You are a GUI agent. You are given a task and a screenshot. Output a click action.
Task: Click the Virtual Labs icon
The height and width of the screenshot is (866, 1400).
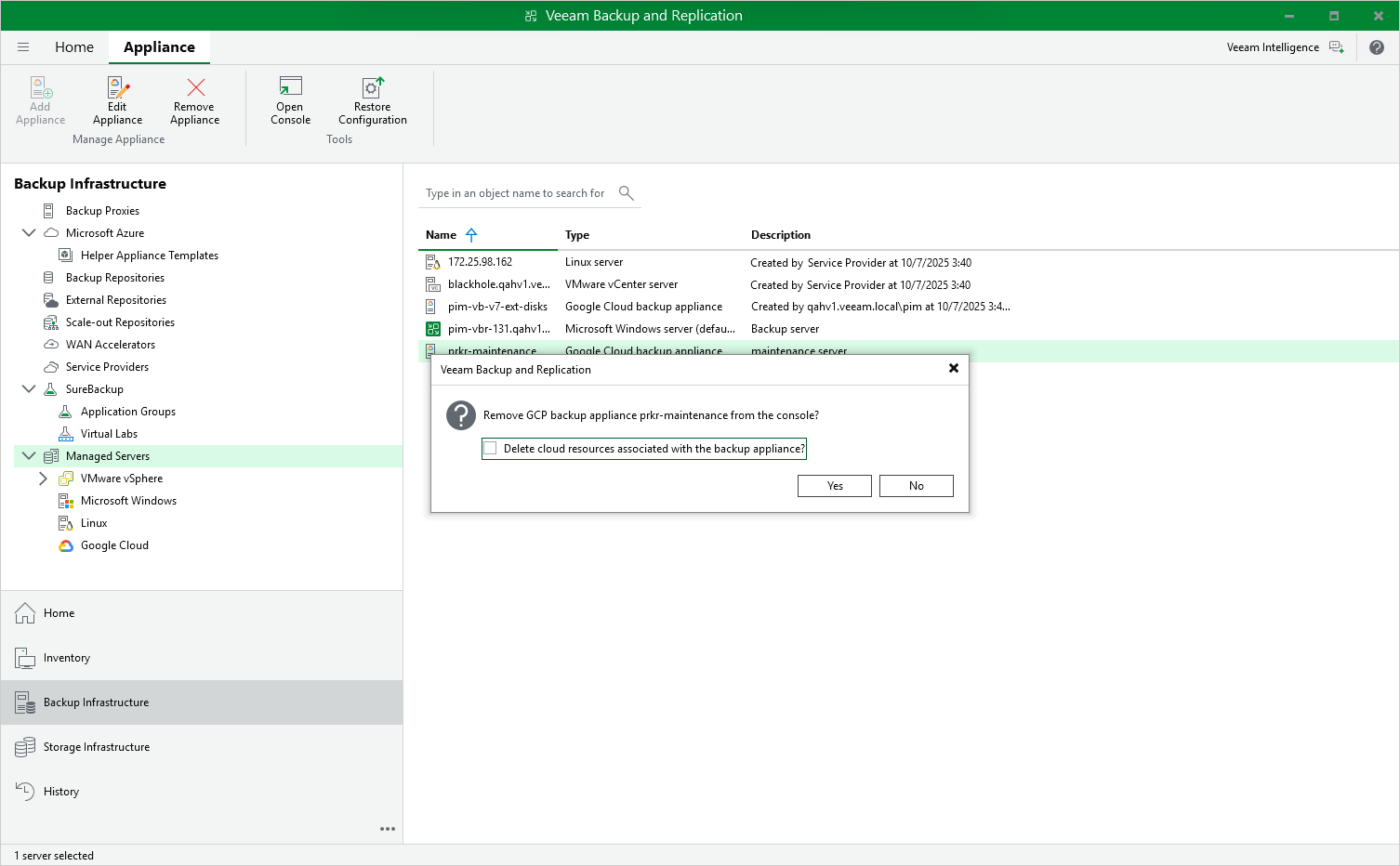click(x=66, y=434)
